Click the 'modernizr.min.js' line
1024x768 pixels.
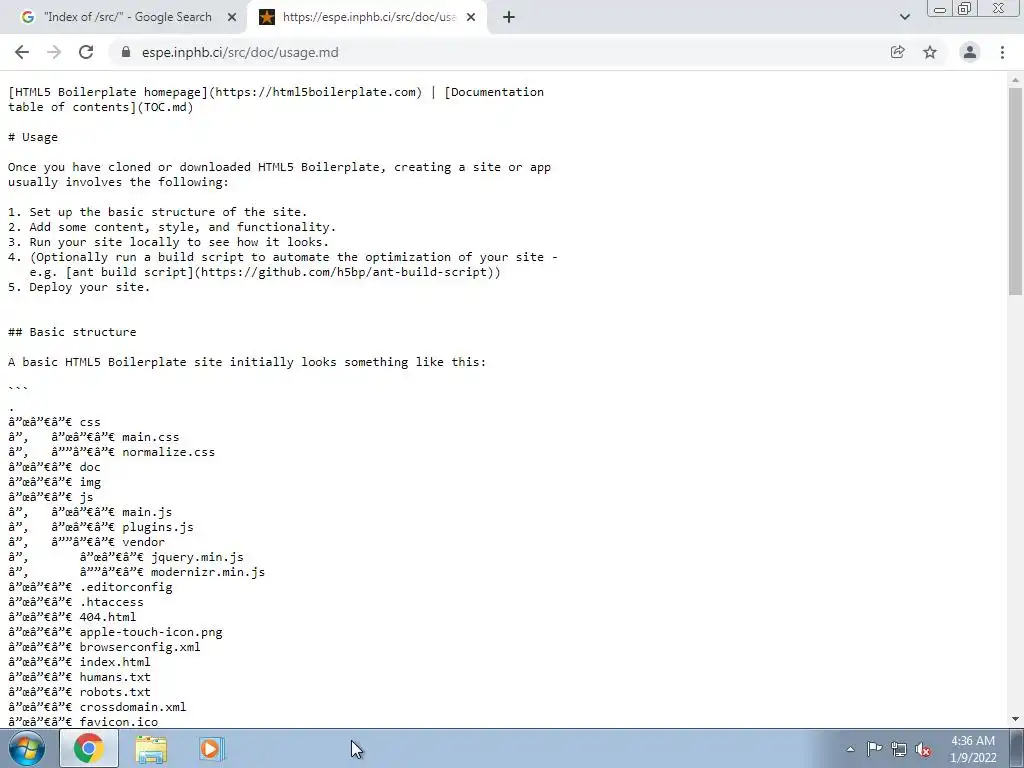pyautogui.click(x=136, y=572)
